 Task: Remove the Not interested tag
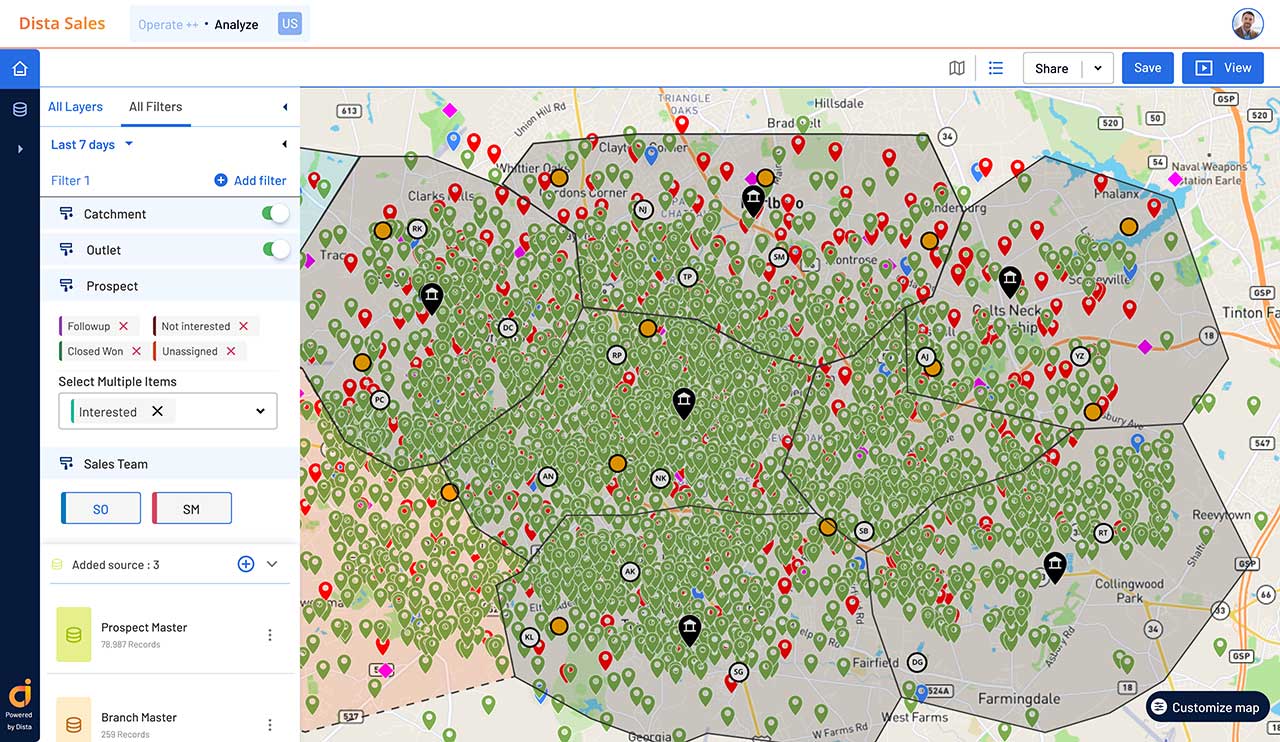tap(243, 326)
